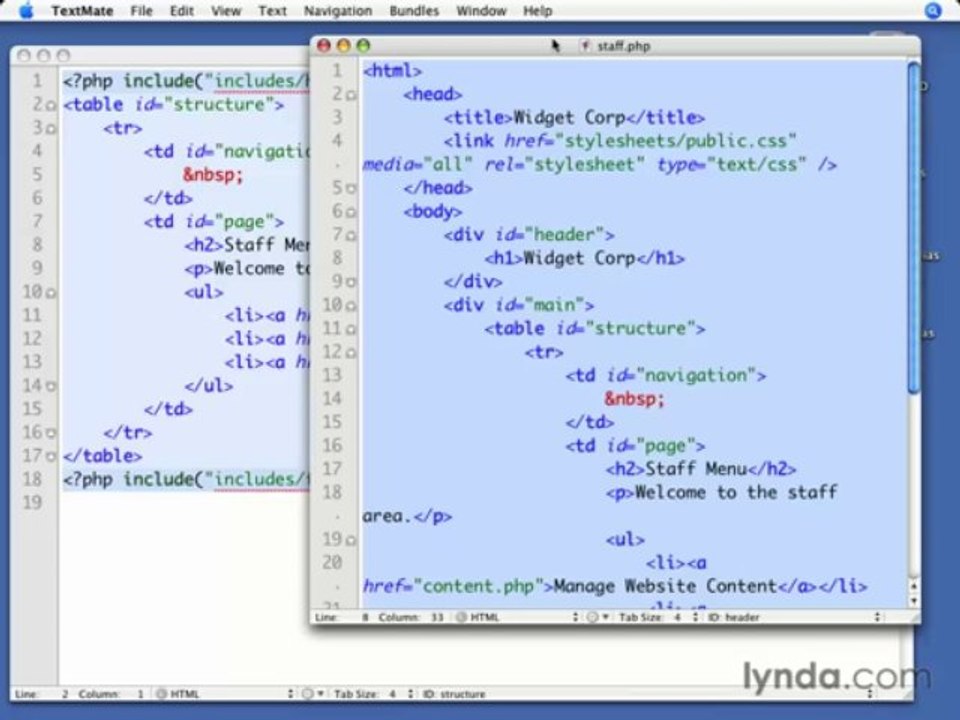The image size is (960, 720).
Task: Click the php include on line 18 of back window
Action: click(x=186, y=479)
